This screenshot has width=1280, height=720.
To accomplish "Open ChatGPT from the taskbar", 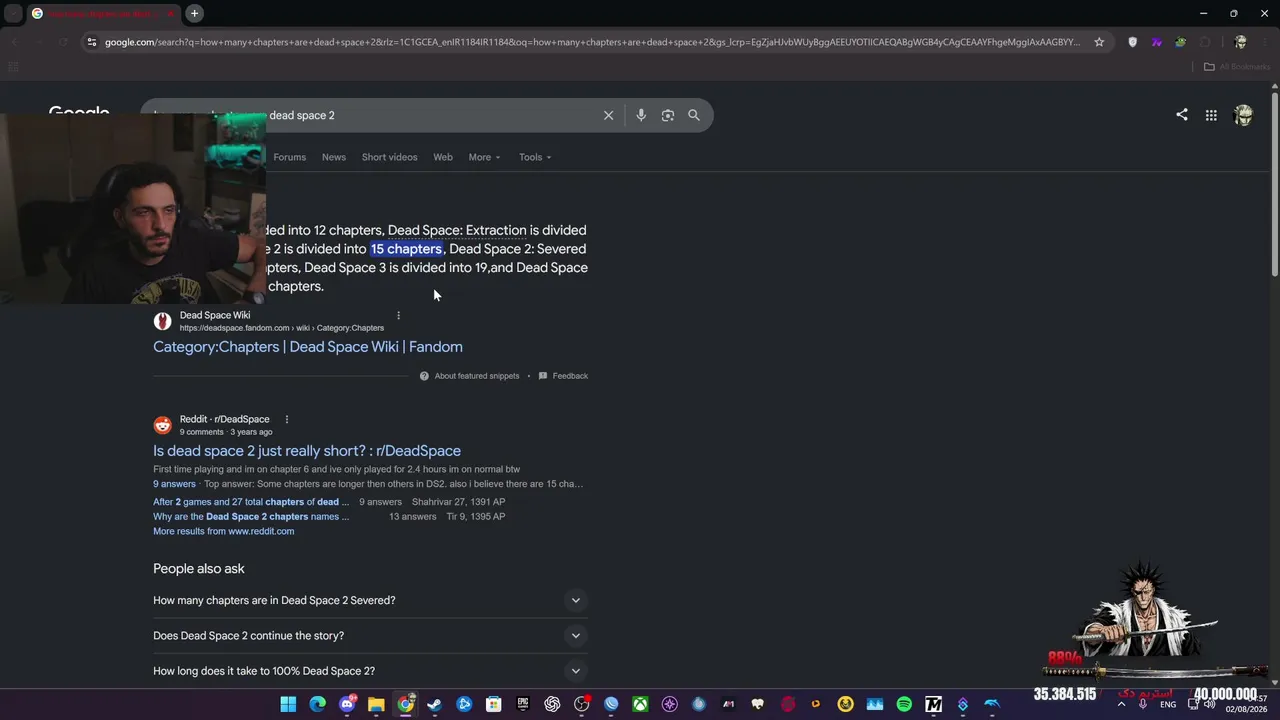I will coord(552,704).
